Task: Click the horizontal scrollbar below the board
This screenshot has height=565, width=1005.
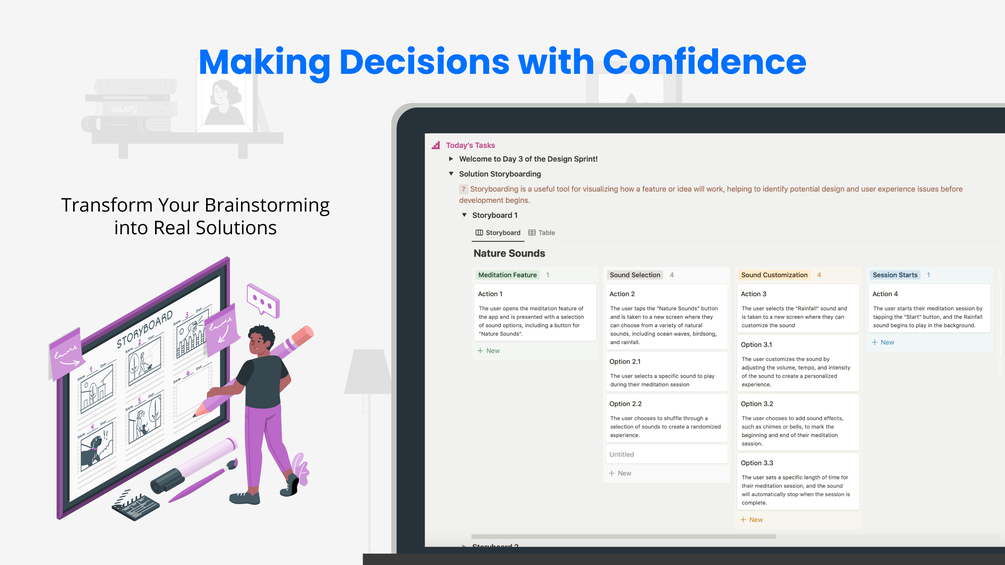Action: (x=623, y=536)
